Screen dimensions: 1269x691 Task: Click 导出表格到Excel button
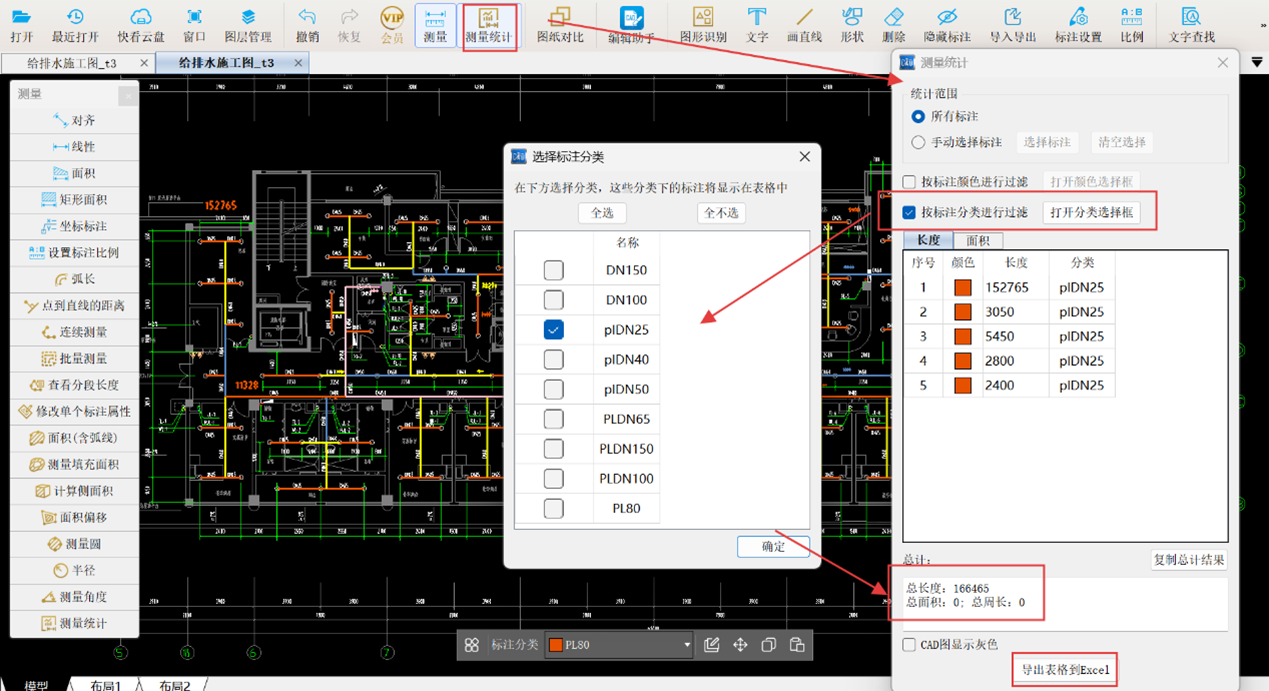pos(1064,669)
